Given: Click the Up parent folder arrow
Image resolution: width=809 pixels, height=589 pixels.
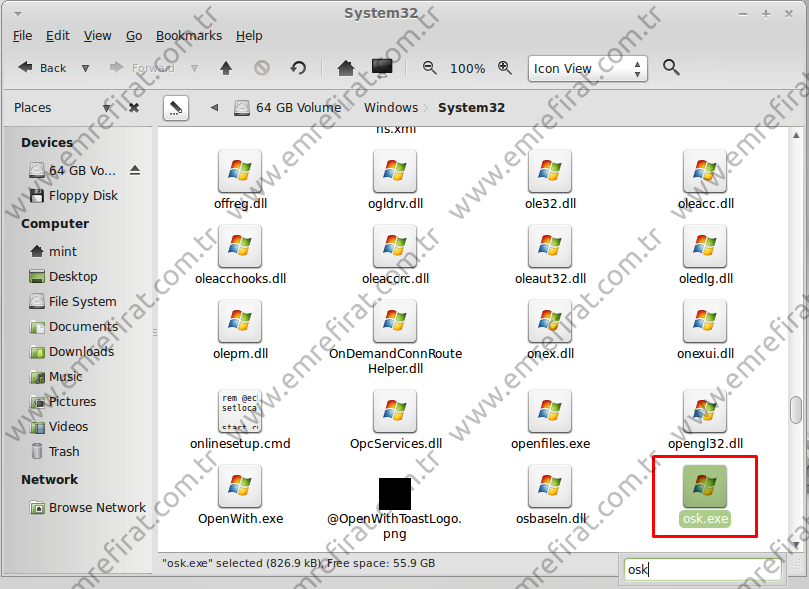Looking at the screenshot, I should [226, 68].
